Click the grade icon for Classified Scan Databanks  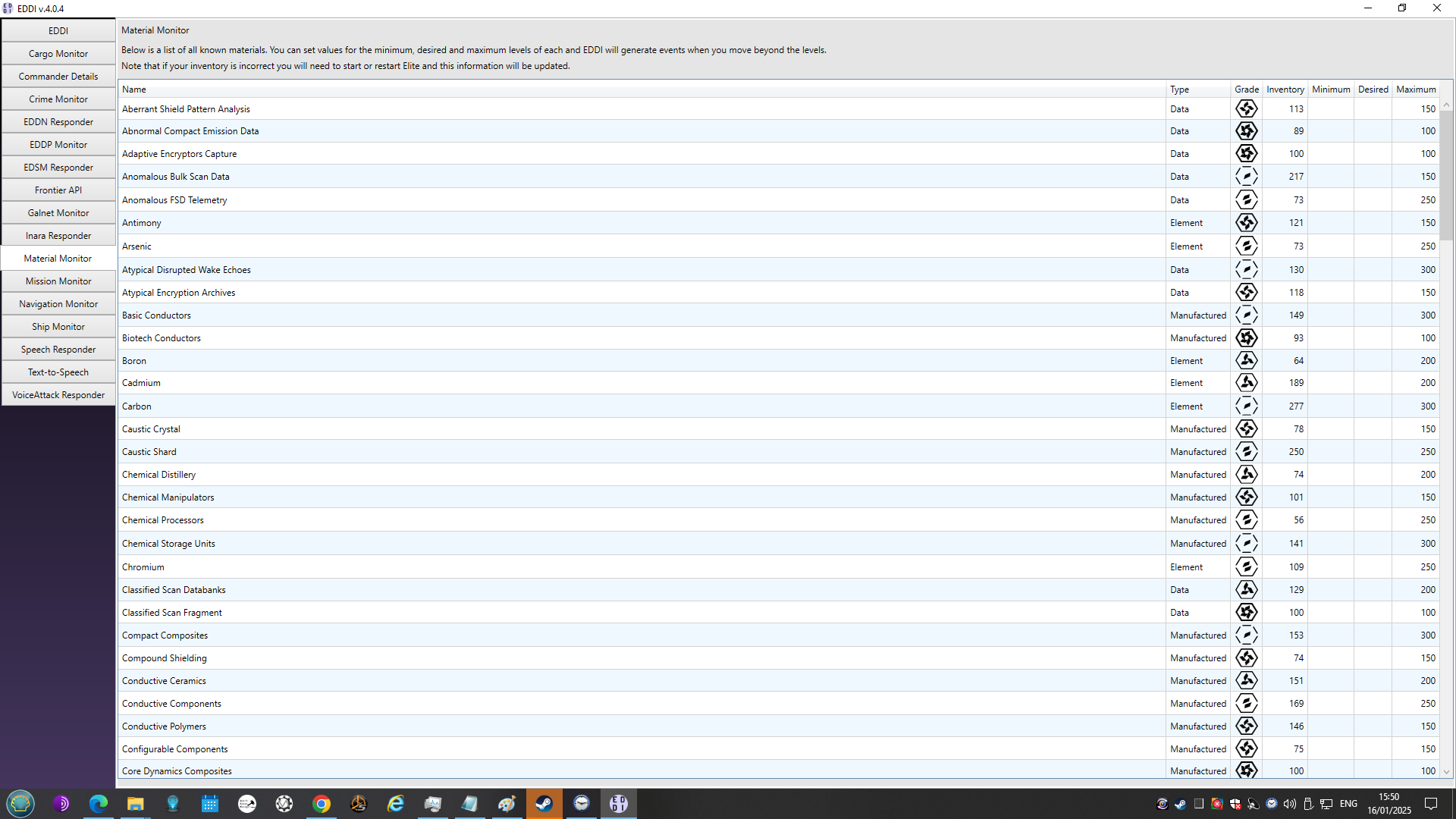[x=1246, y=589]
